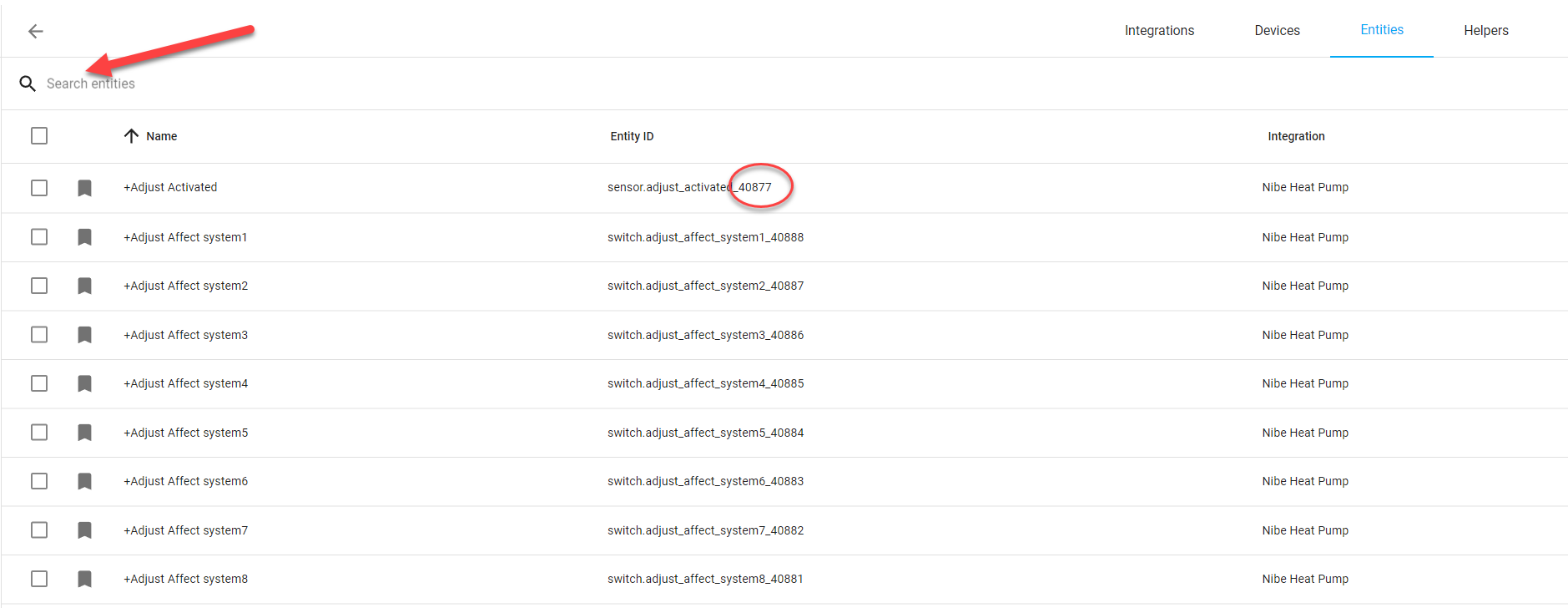Click entity ID switch.adjust_affect_system7_40882
This screenshot has width=1568, height=608.
705,530
